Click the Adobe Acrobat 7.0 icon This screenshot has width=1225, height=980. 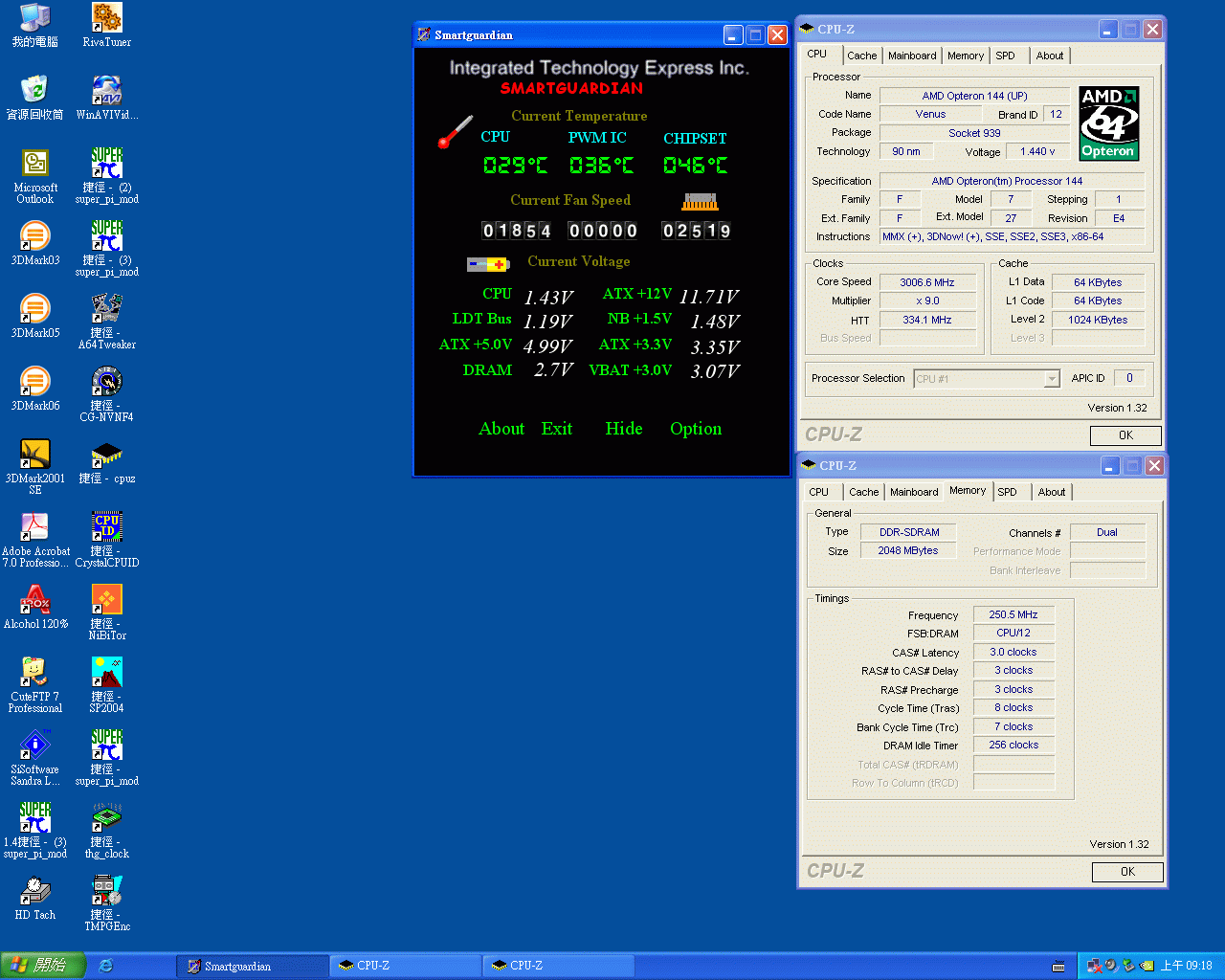coord(35,526)
